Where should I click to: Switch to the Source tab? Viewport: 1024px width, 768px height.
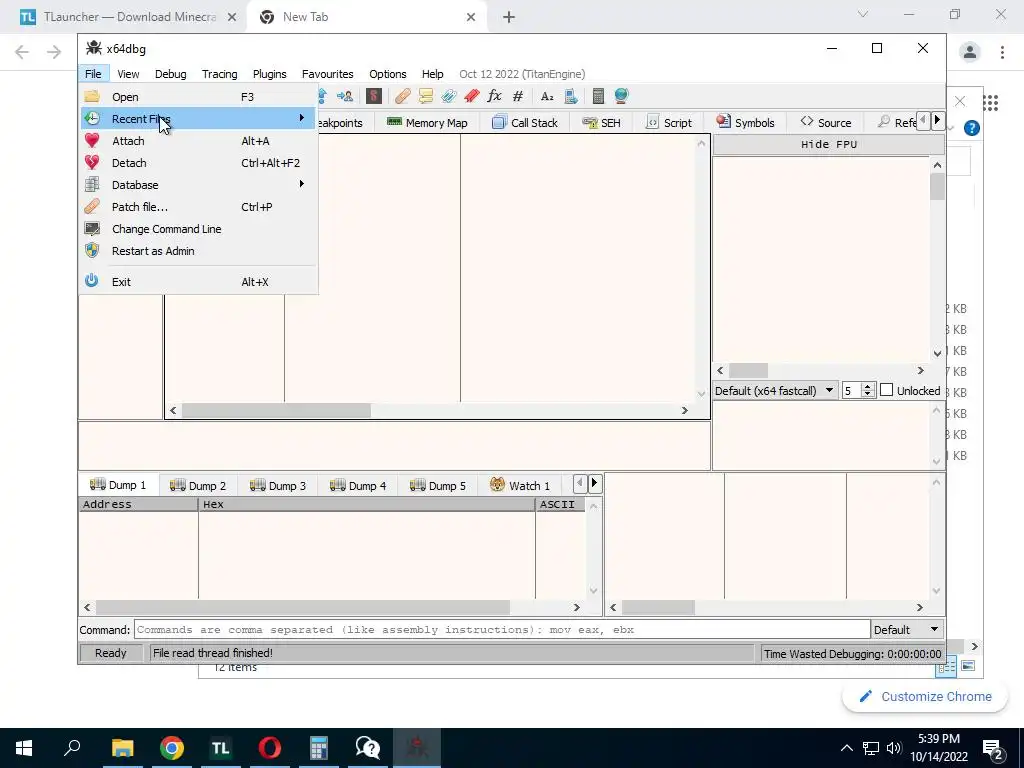click(826, 123)
